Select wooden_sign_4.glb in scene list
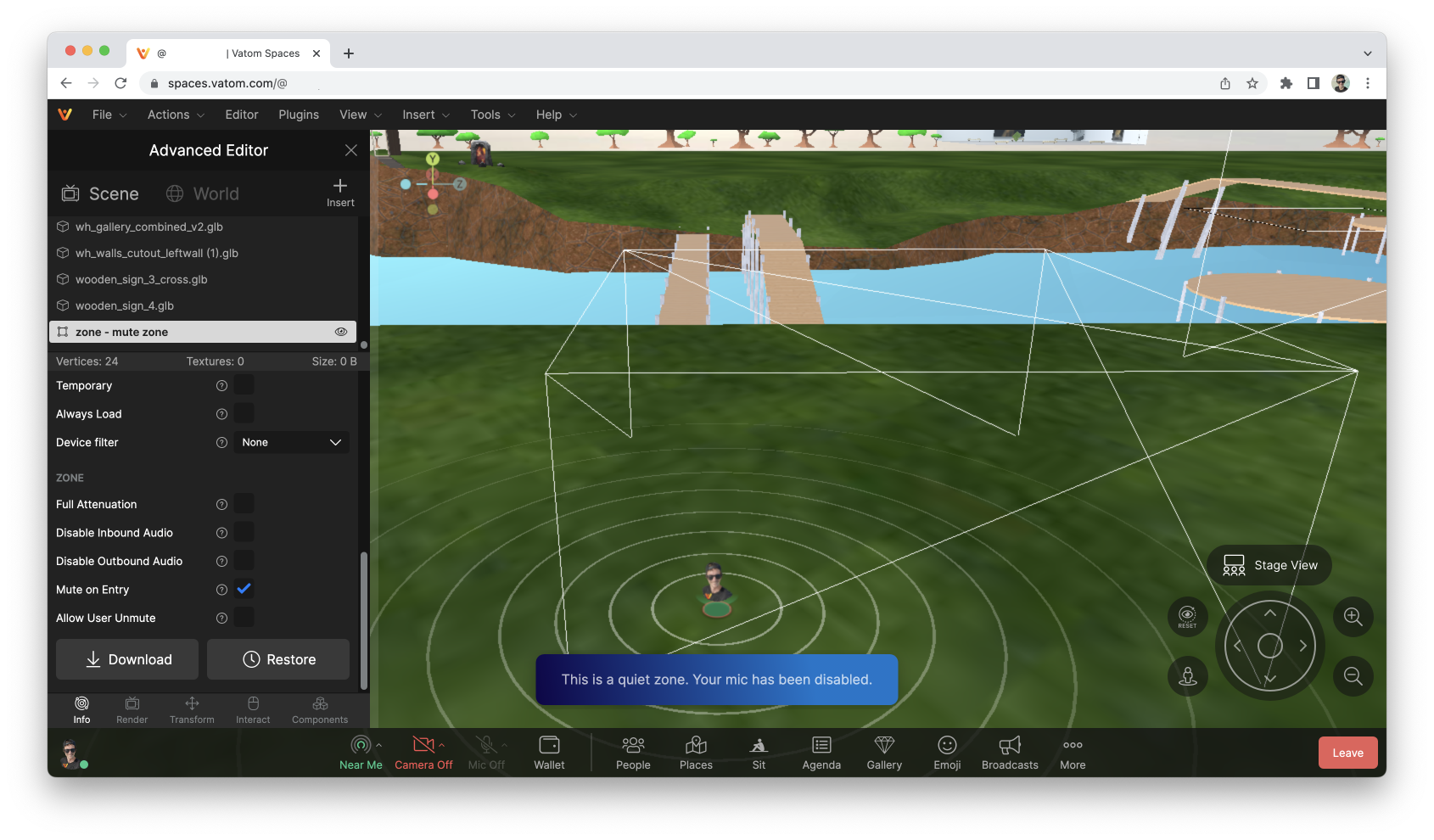 (202, 305)
